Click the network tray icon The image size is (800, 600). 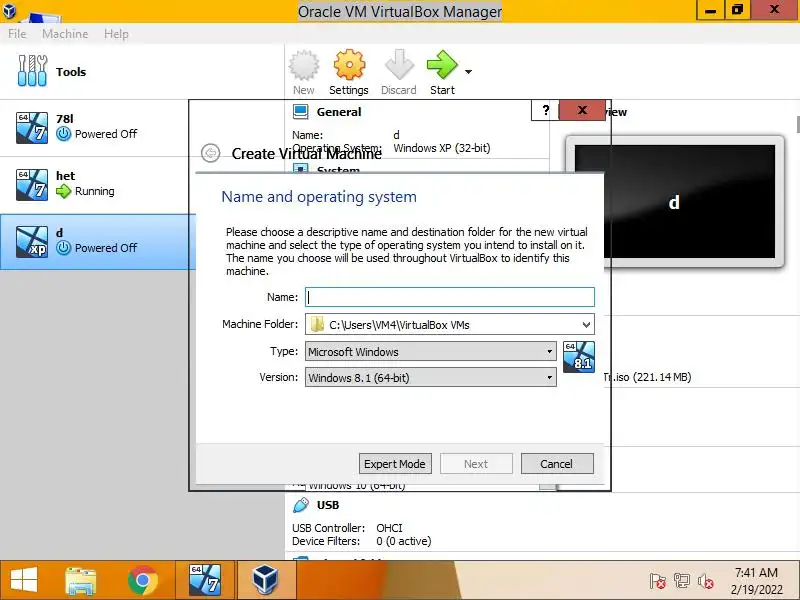click(x=682, y=581)
